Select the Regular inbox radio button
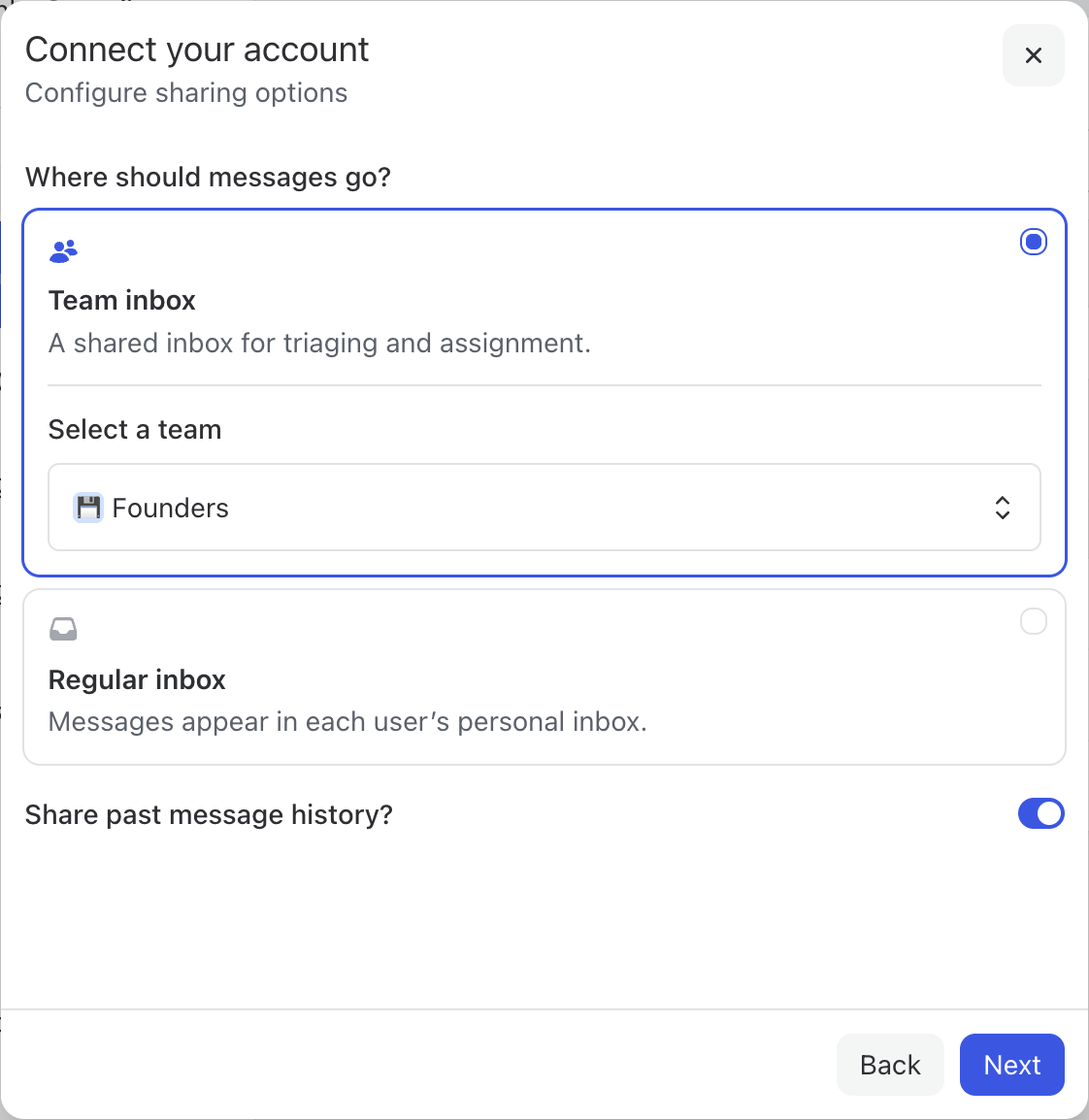 [1033, 621]
